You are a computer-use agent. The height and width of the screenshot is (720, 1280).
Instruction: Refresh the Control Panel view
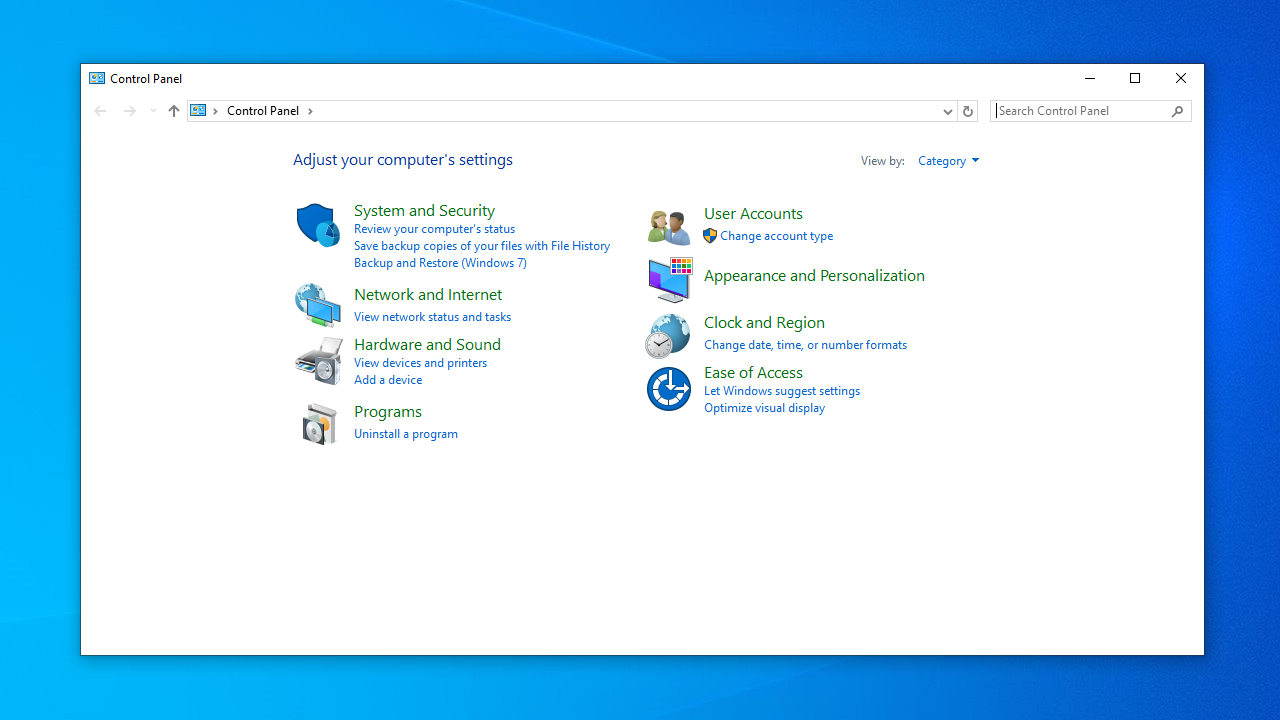[x=967, y=111]
